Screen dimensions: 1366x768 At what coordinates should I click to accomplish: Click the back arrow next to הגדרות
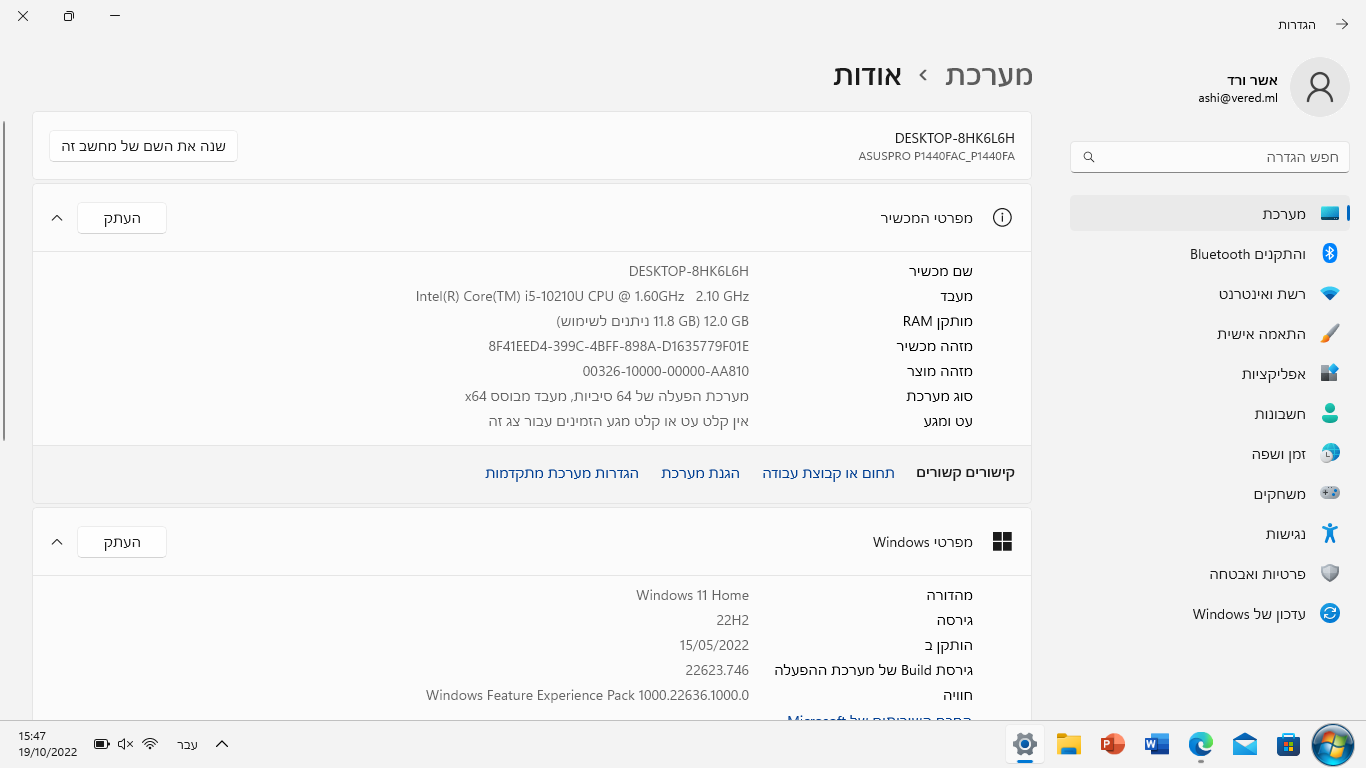[1341, 24]
